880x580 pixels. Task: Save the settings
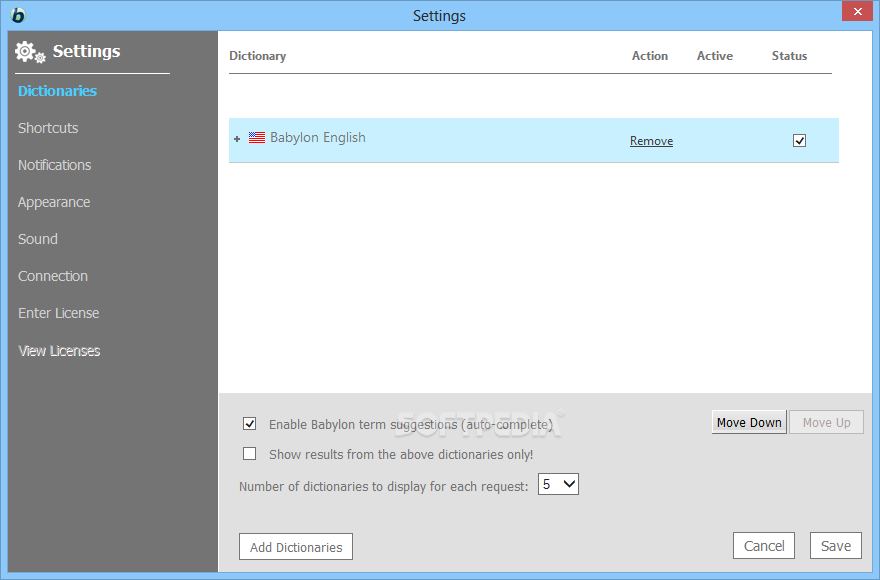(836, 546)
